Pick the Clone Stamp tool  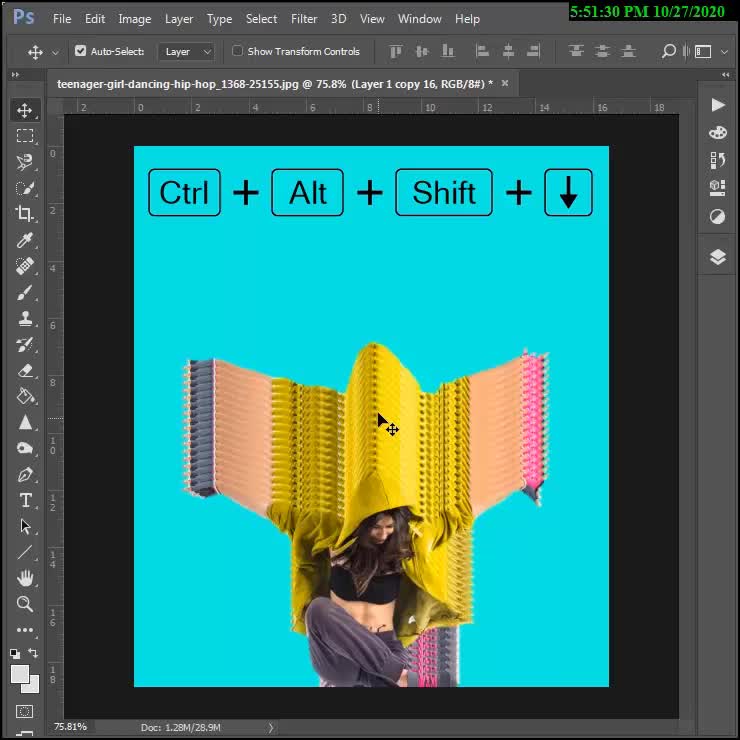click(x=25, y=318)
